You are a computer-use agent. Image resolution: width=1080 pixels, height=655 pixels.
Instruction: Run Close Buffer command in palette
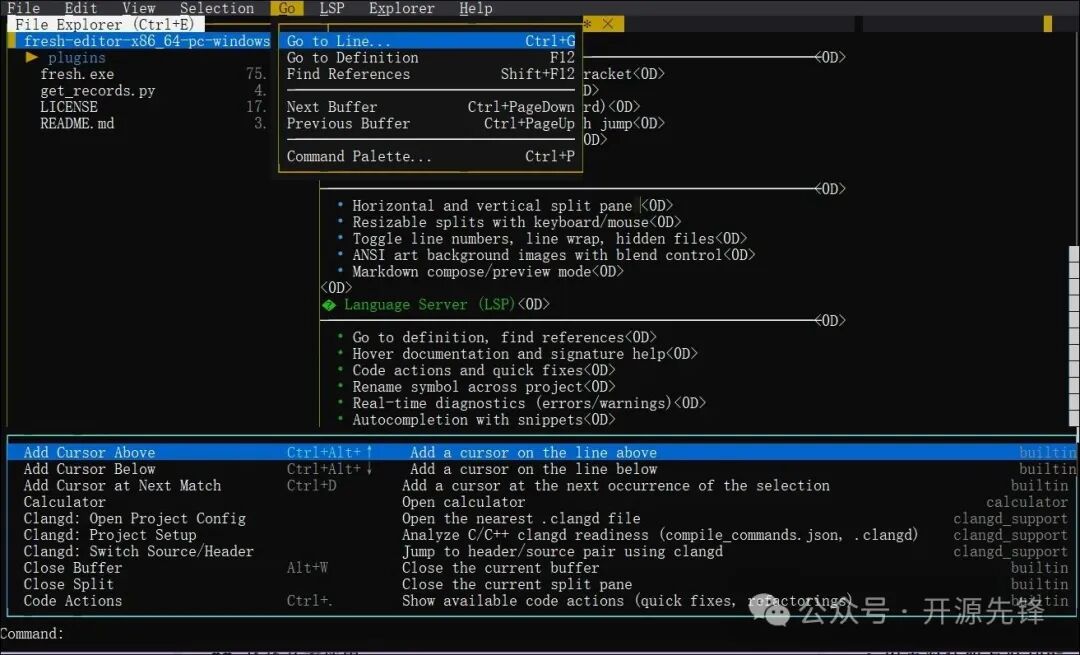click(541, 568)
